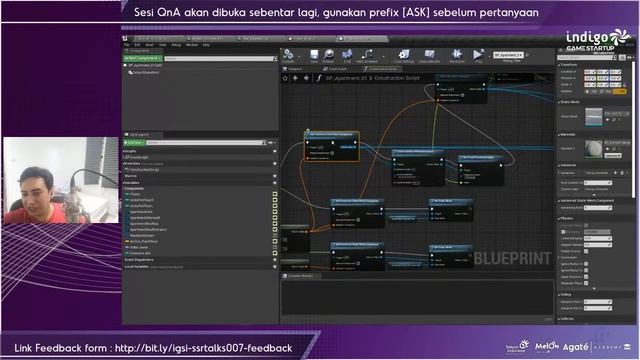Open the Edit menu
This screenshot has width=640, height=360.
point(137,45)
